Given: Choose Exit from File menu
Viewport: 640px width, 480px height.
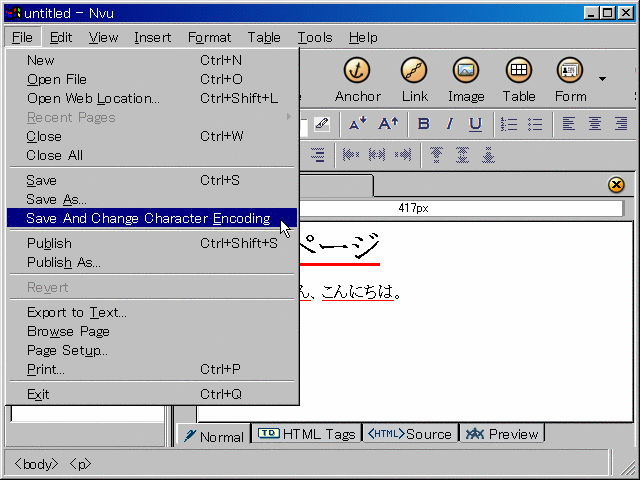Looking at the screenshot, I should (x=152, y=394).
